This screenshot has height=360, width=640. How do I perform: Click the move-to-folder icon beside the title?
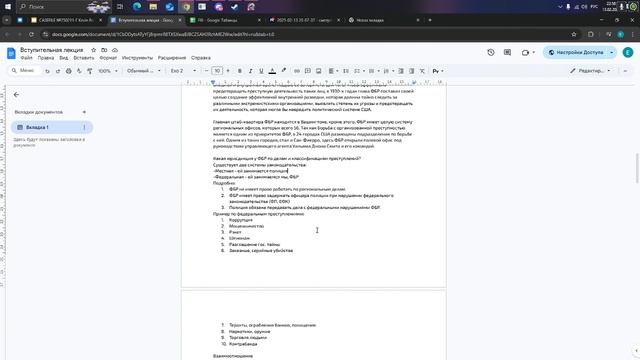pyautogui.click(x=104, y=50)
